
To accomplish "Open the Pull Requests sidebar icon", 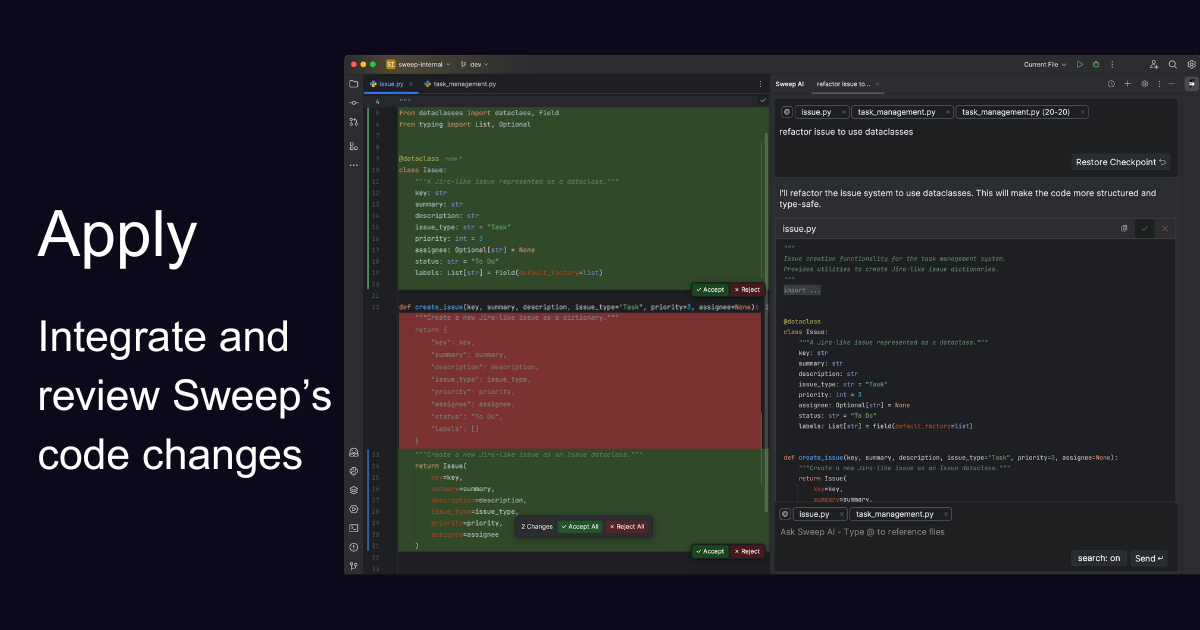I will pyautogui.click(x=354, y=122).
